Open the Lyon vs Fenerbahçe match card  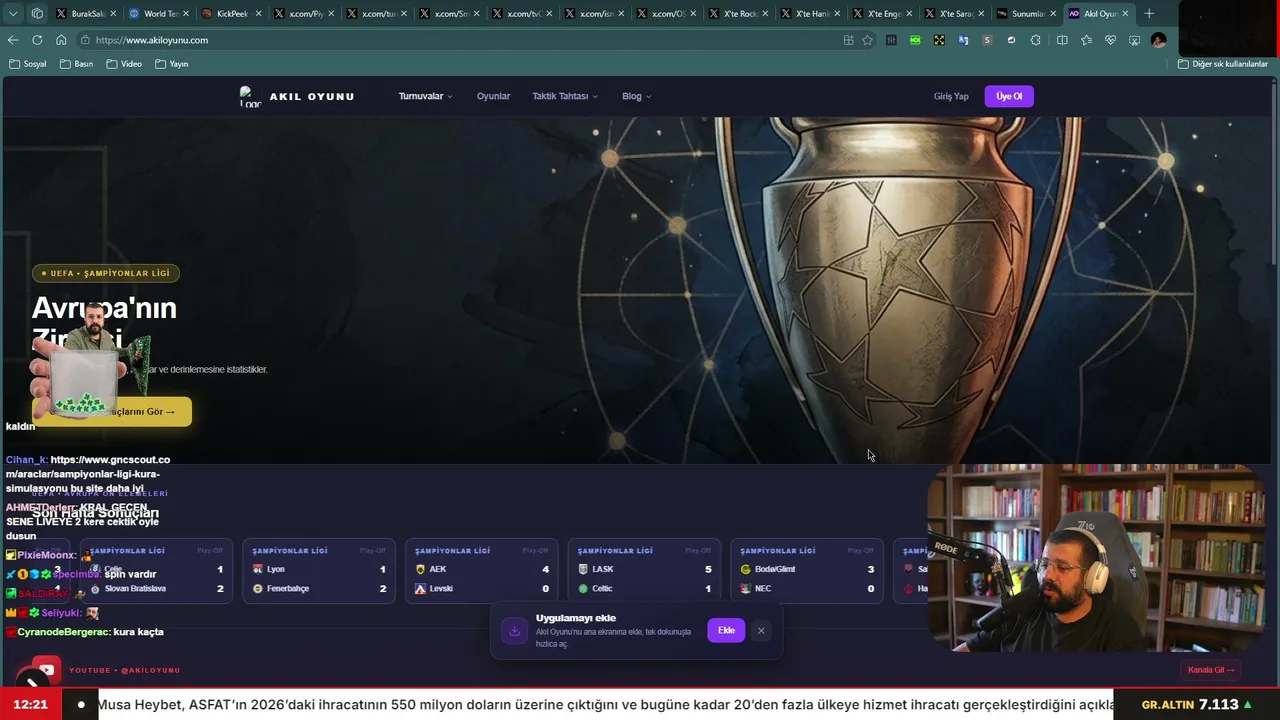319,571
